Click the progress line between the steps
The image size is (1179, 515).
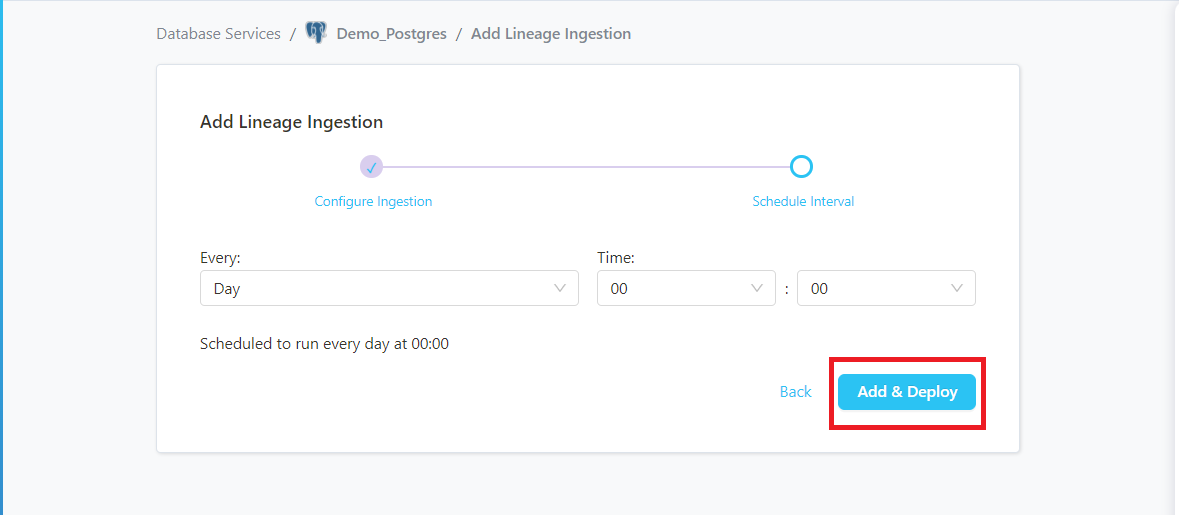585,167
